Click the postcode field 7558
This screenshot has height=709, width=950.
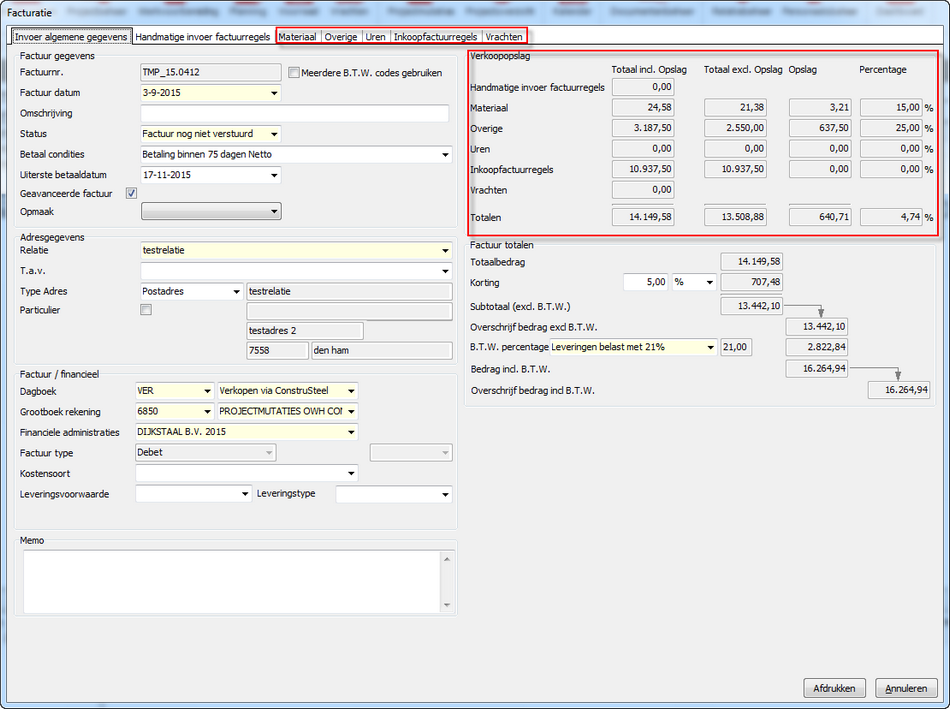[277, 350]
